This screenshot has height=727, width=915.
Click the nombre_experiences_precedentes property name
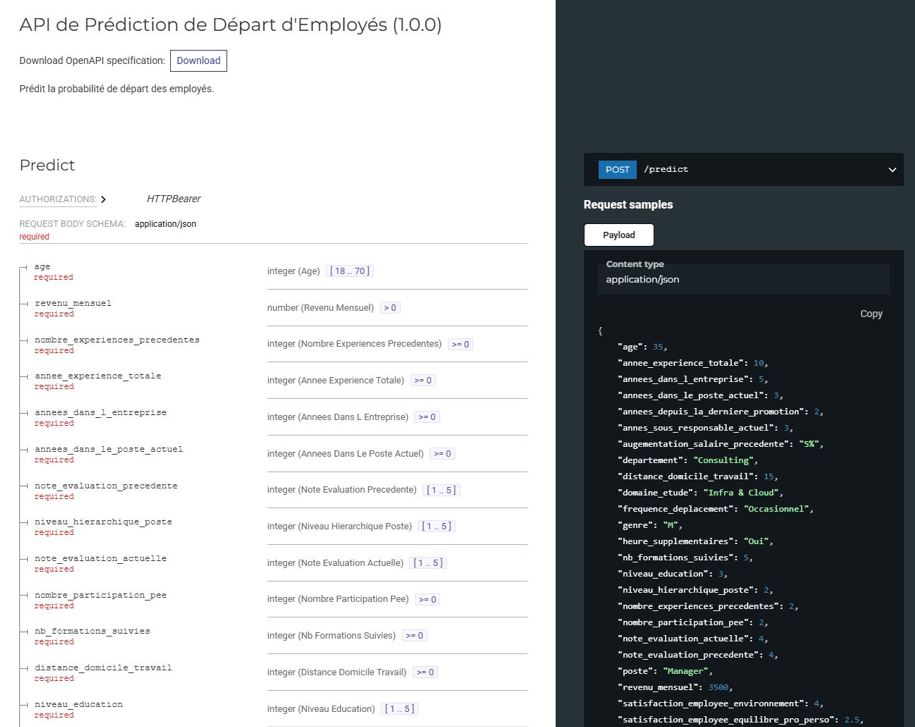pos(117,340)
